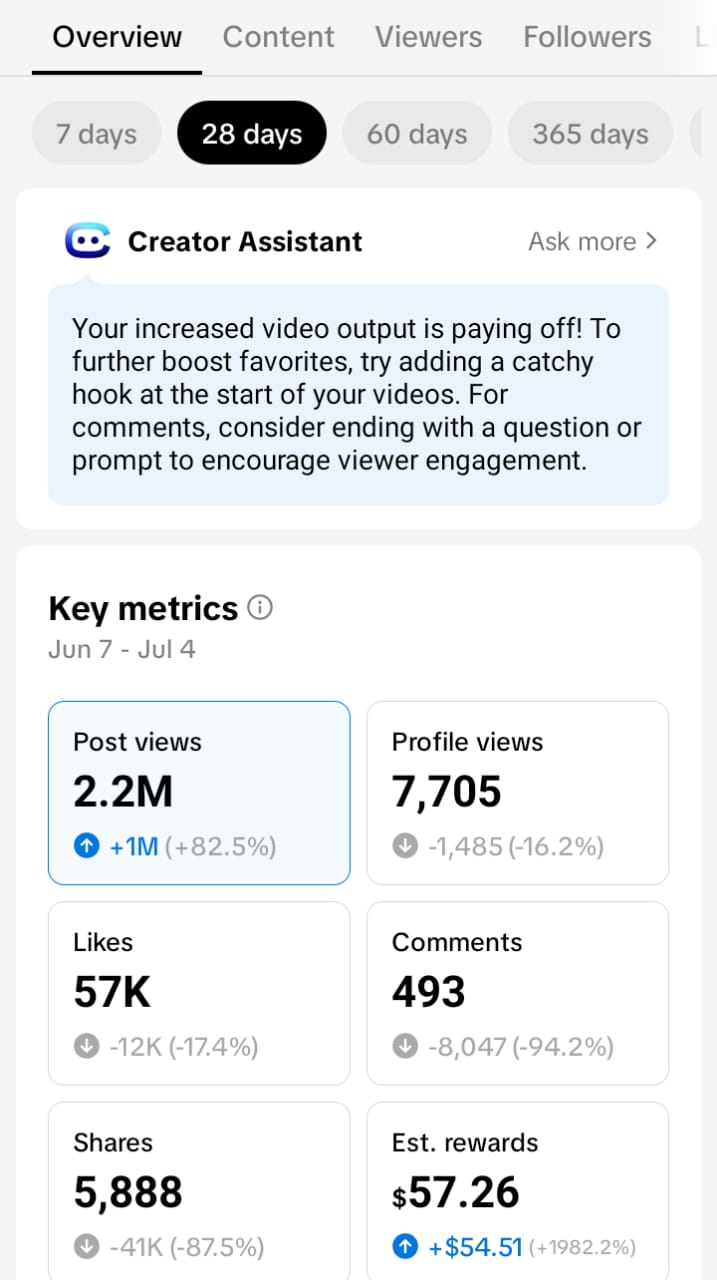Select the 60 days range

pos(417,133)
